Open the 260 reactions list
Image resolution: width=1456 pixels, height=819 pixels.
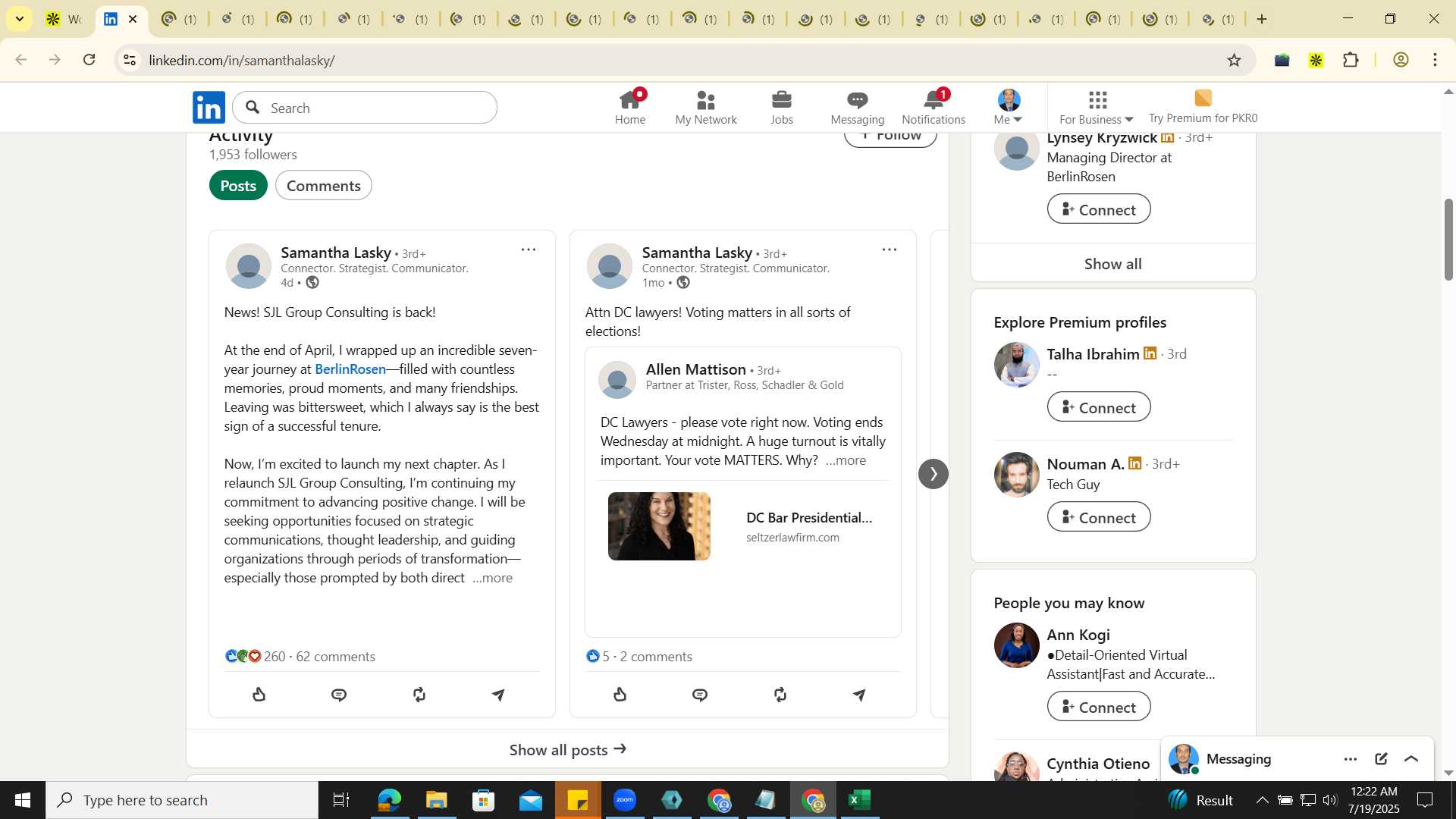point(256,657)
